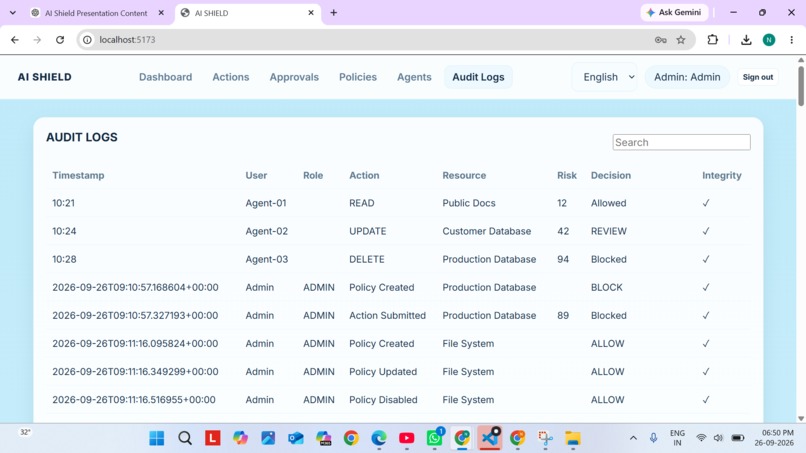
Task: Open Windows taskbar search
Action: 185,438
